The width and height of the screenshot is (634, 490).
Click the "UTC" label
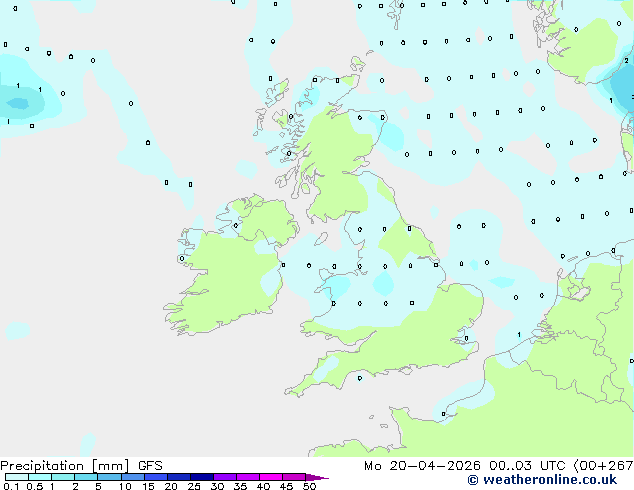click(x=552, y=466)
